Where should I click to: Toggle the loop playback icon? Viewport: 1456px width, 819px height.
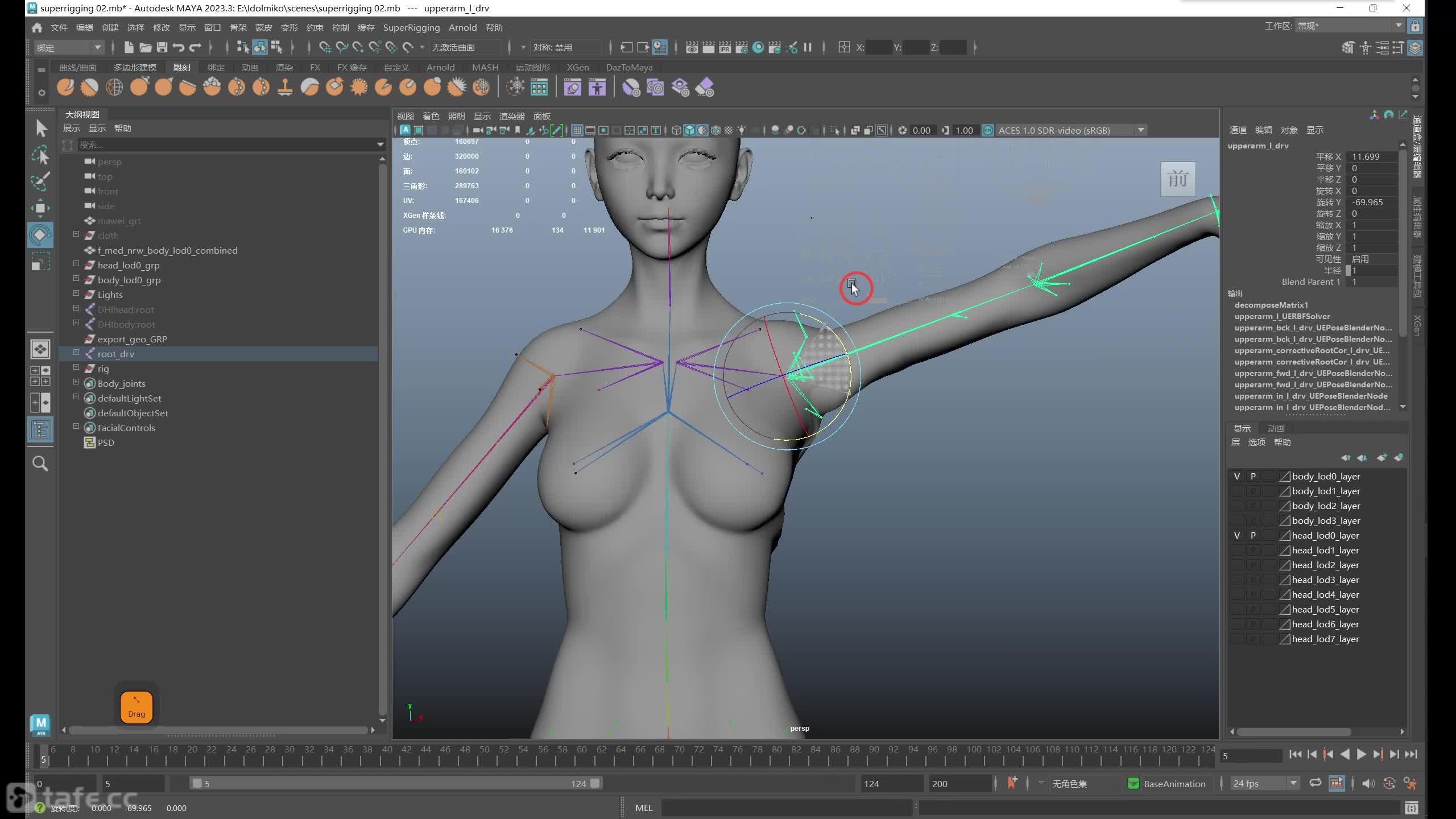click(x=1316, y=783)
